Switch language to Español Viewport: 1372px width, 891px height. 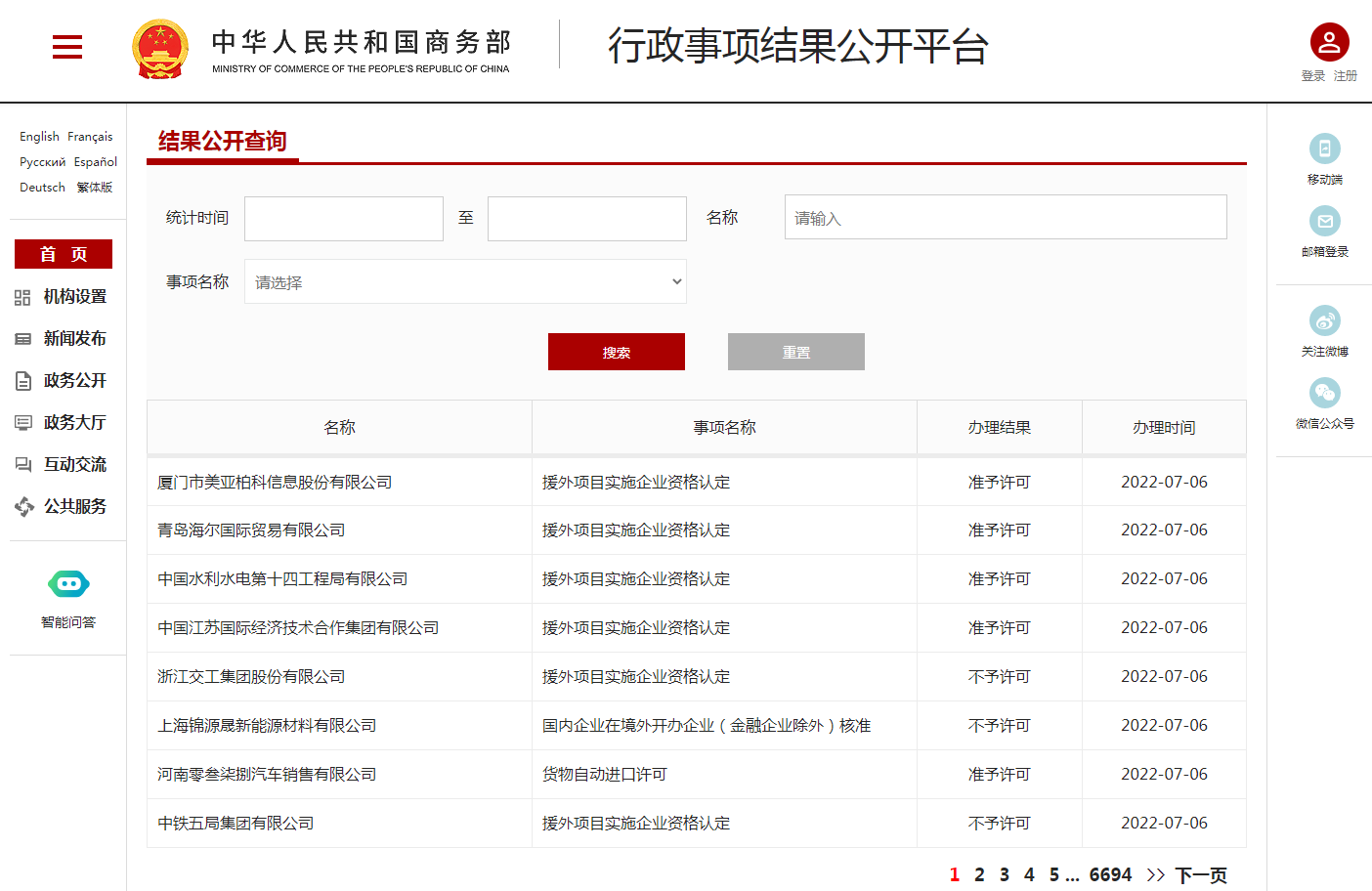click(96, 162)
